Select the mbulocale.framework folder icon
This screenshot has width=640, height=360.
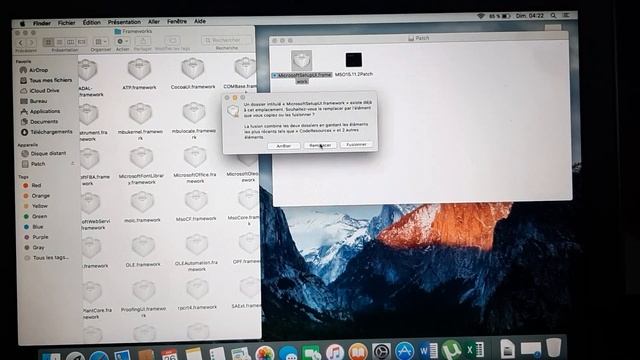point(194,113)
